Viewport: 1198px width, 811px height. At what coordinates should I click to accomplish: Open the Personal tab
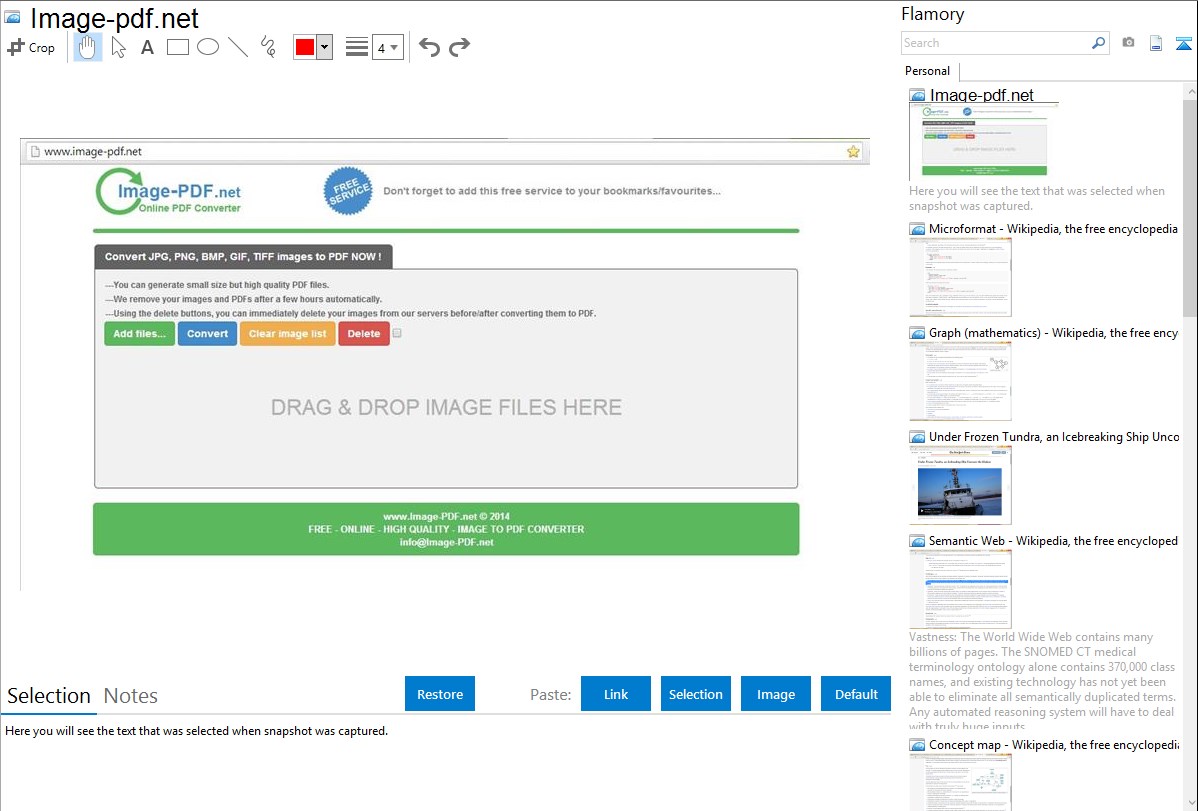pos(928,71)
